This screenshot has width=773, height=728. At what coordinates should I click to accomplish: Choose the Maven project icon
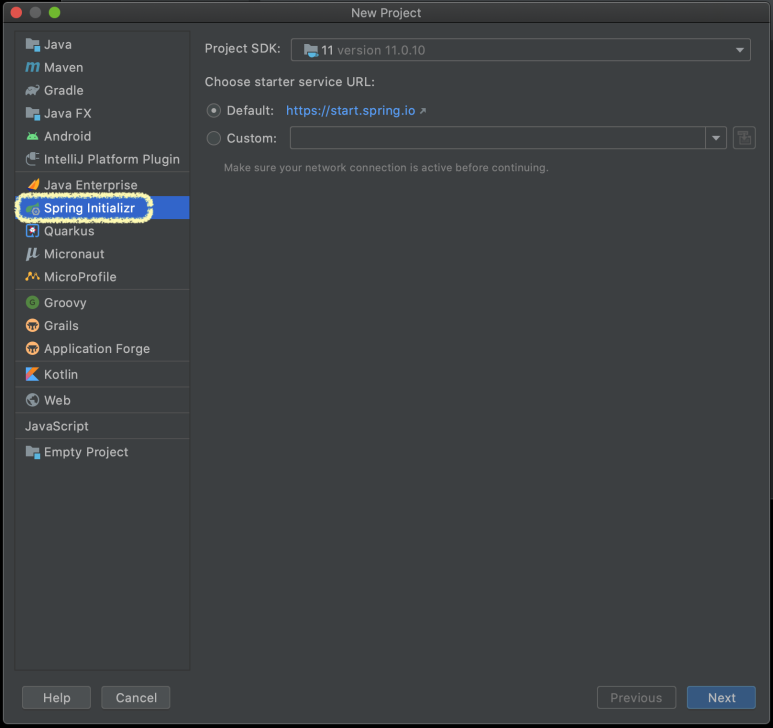point(33,67)
